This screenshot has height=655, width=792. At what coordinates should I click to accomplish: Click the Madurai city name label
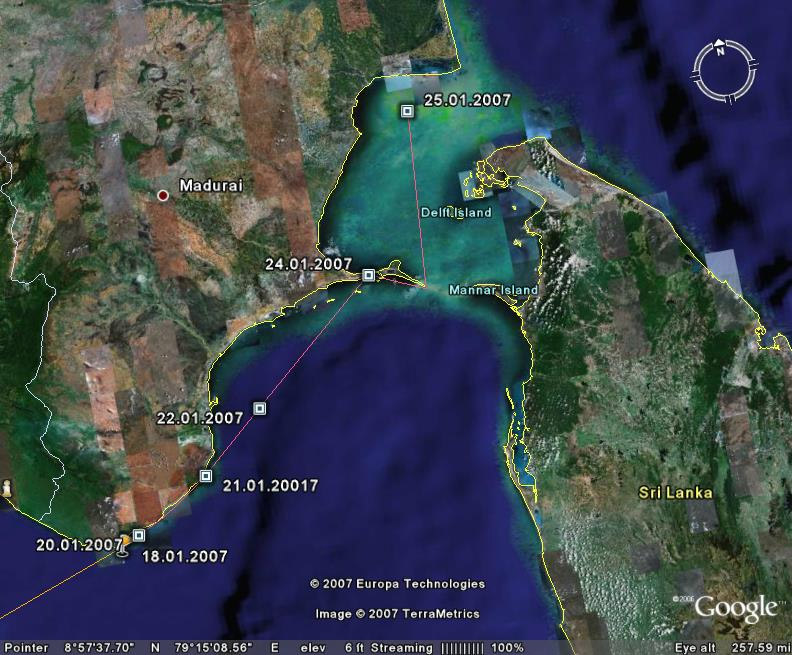(x=211, y=186)
